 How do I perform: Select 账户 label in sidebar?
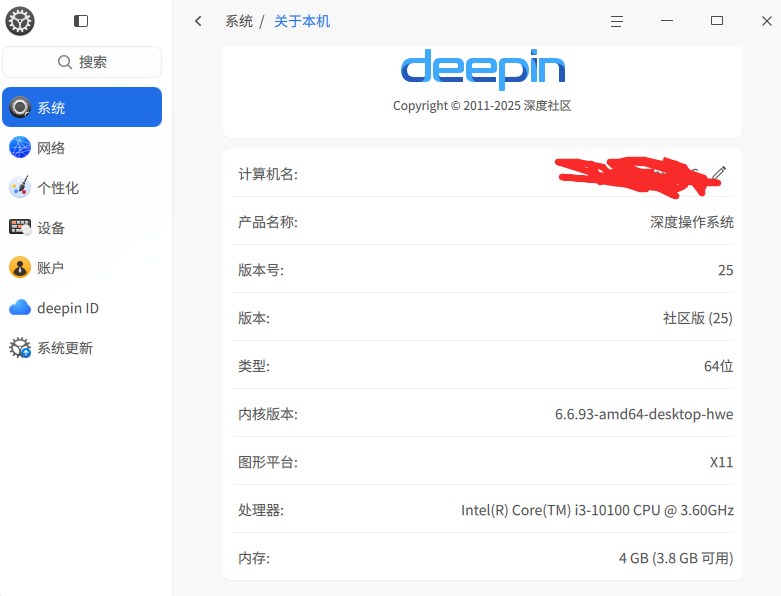click(x=51, y=268)
